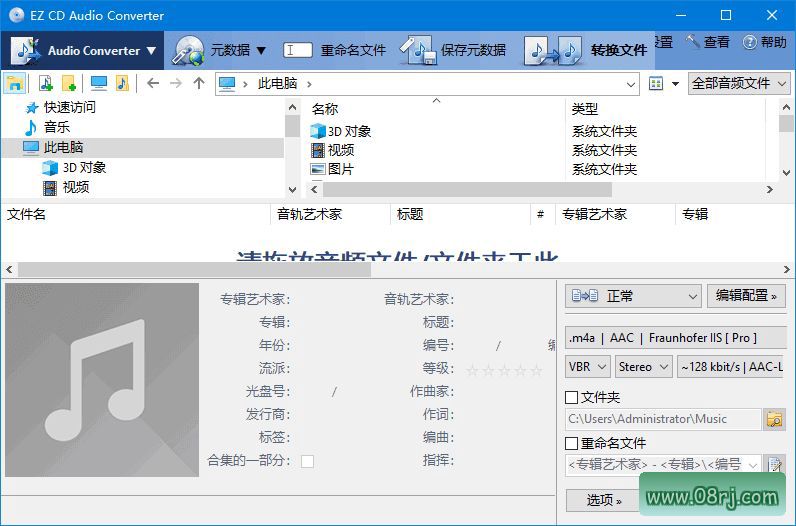Open the 正常 profile dropdown

pos(633,296)
